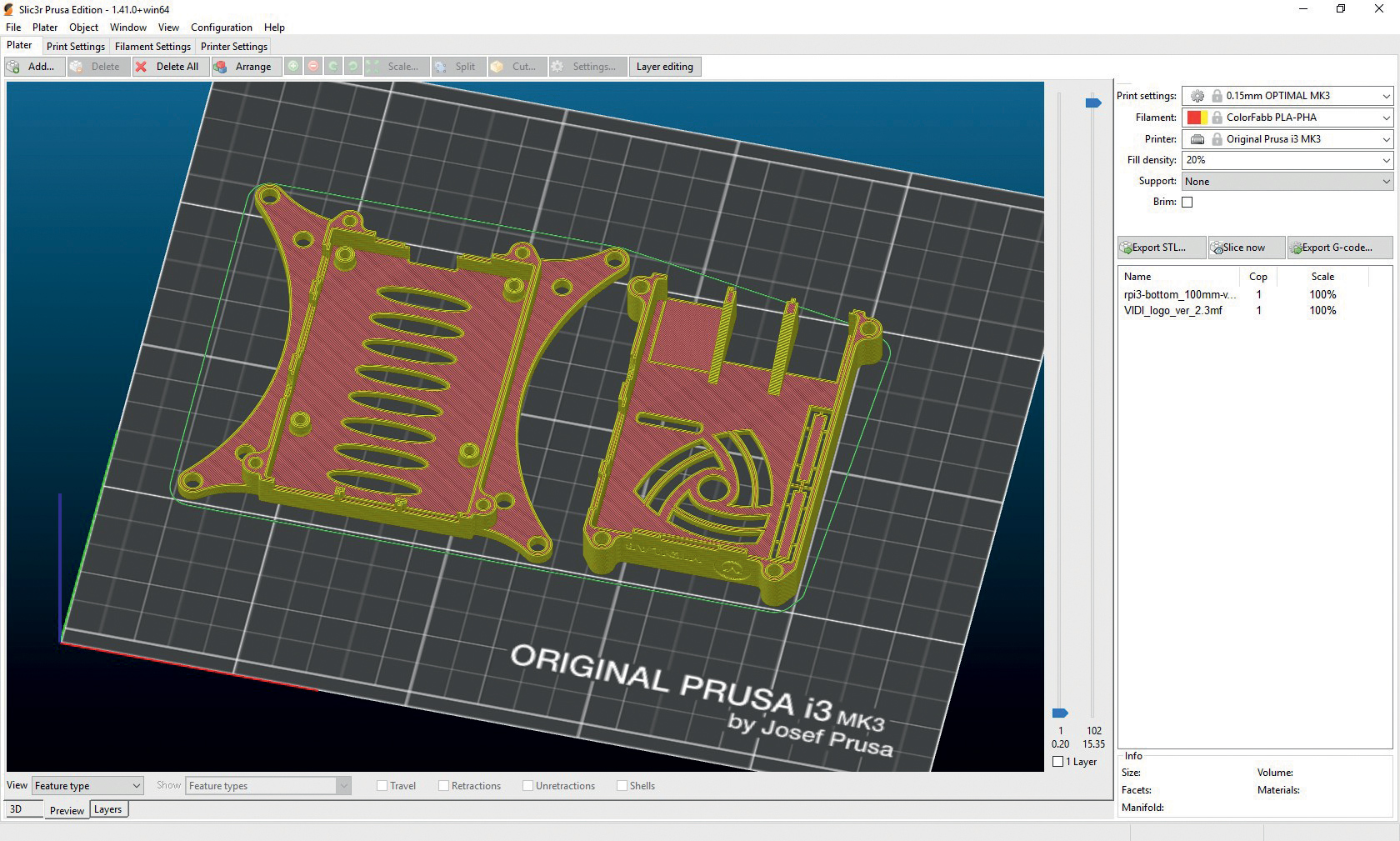
Task: Open the Print settings preset dropdown
Action: pyautogui.click(x=1287, y=96)
